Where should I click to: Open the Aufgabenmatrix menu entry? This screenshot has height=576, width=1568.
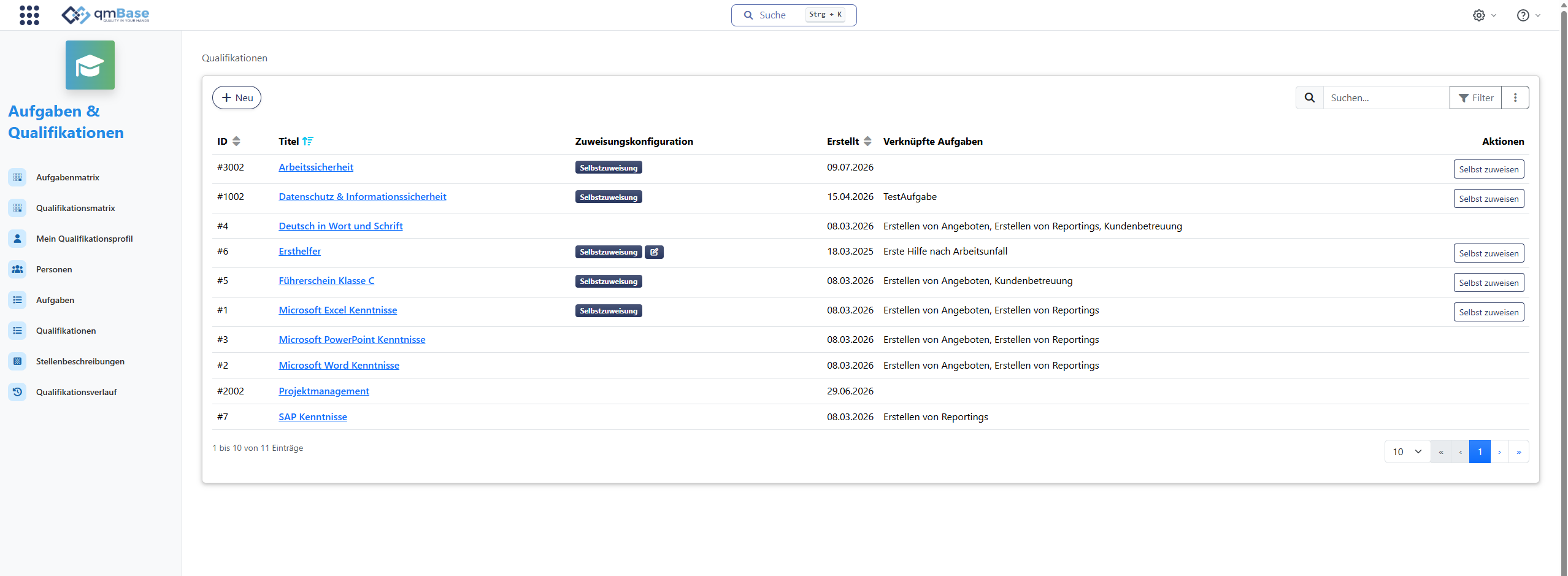(67, 177)
